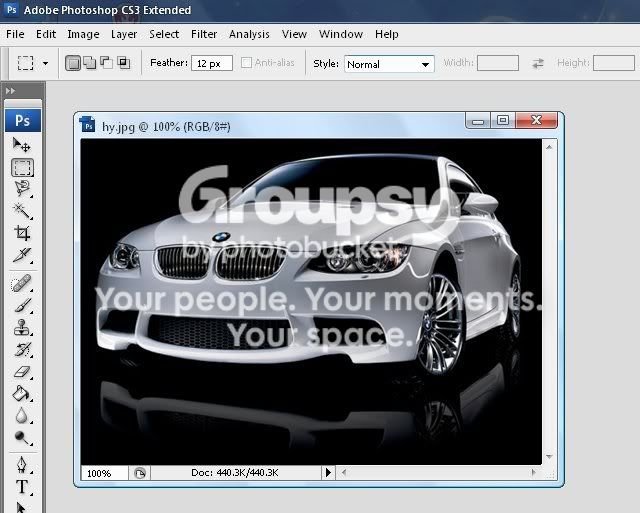The height and width of the screenshot is (513, 640).
Task: Close the hy.jpg document window
Action: 536,120
